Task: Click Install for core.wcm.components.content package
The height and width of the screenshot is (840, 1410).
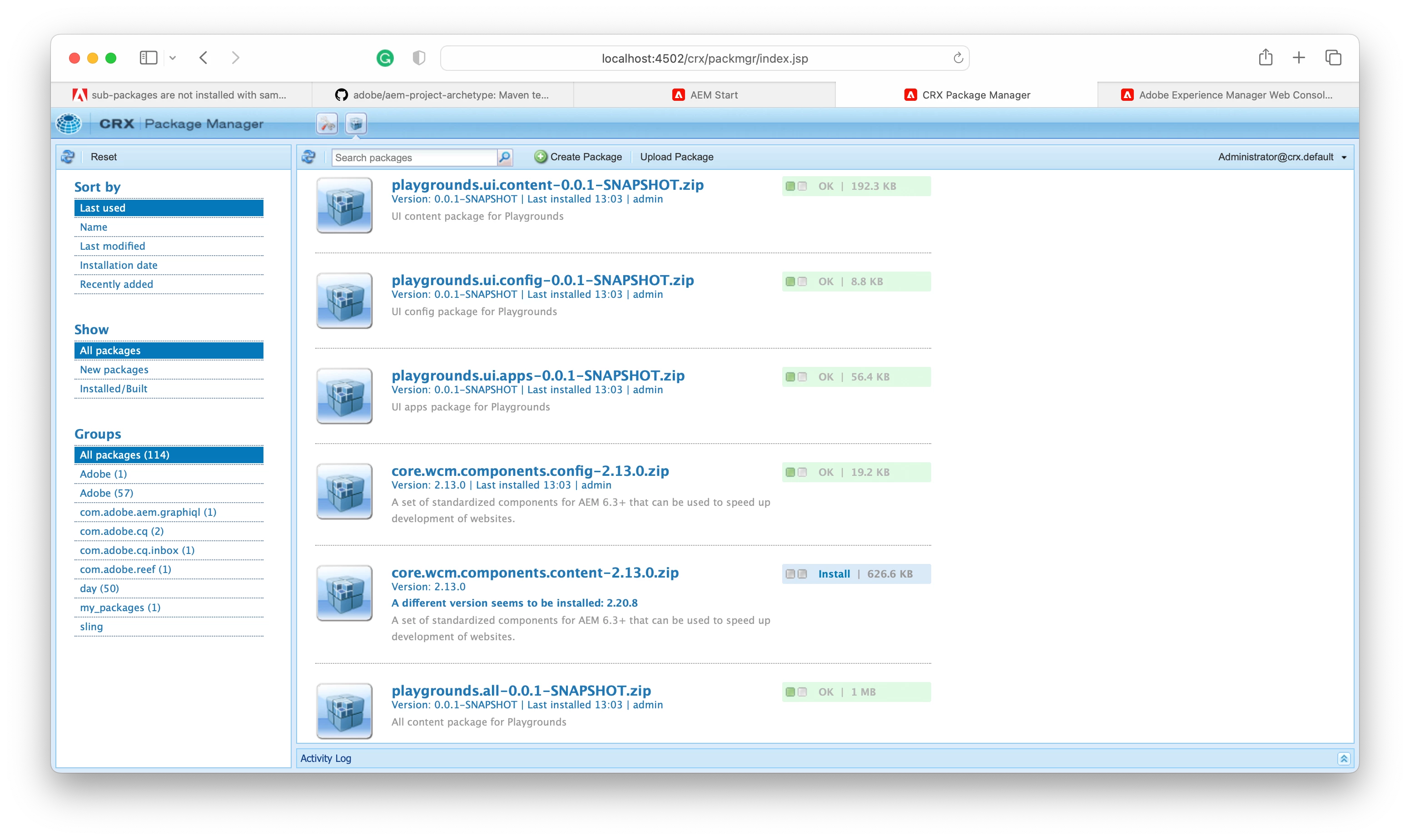Action: pos(834,574)
